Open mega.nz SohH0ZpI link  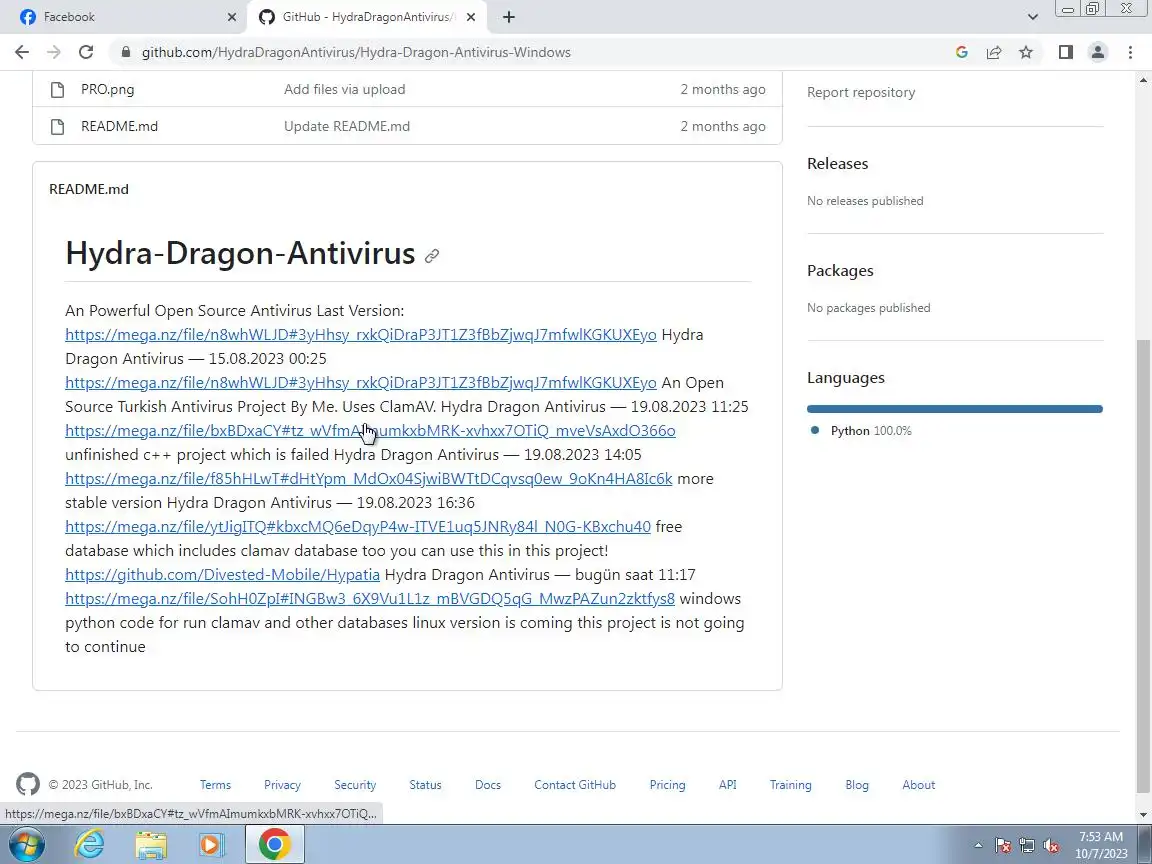(370, 599)
